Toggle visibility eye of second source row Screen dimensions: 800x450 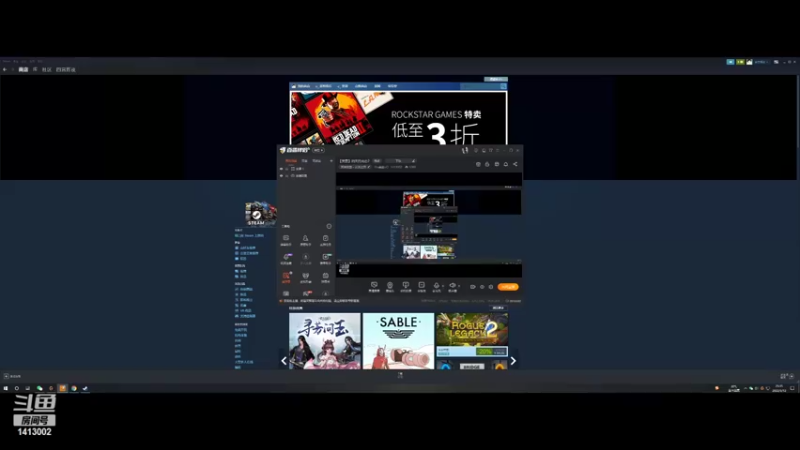click(281, 176)
